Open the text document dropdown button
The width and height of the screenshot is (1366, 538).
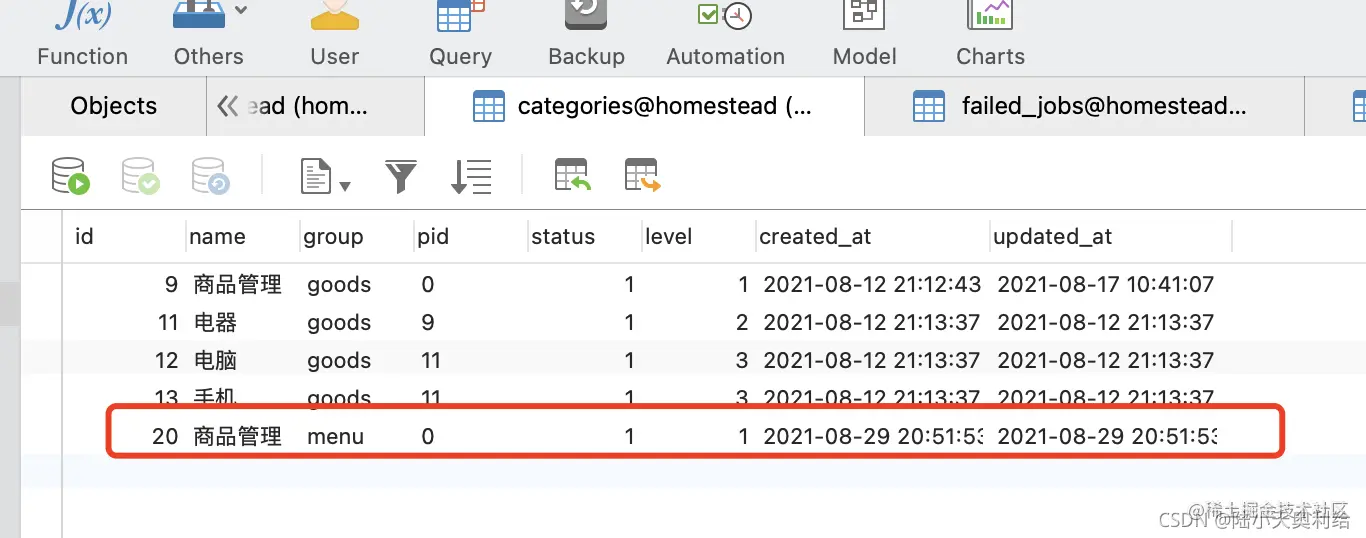pyautogui.click(x=325, y=177)
